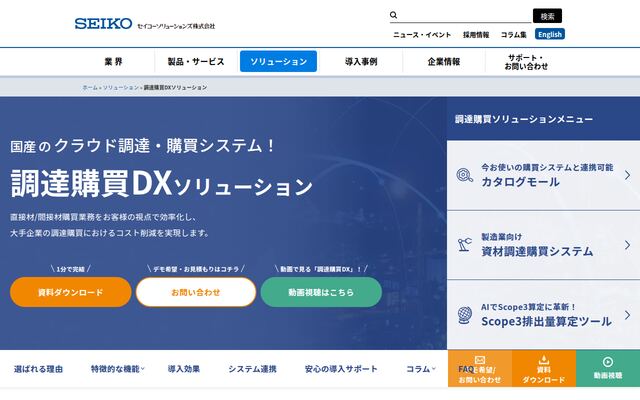Click the white お問い合わせ hero button
This screenshot has height=400, width=640.
[196, 292]
